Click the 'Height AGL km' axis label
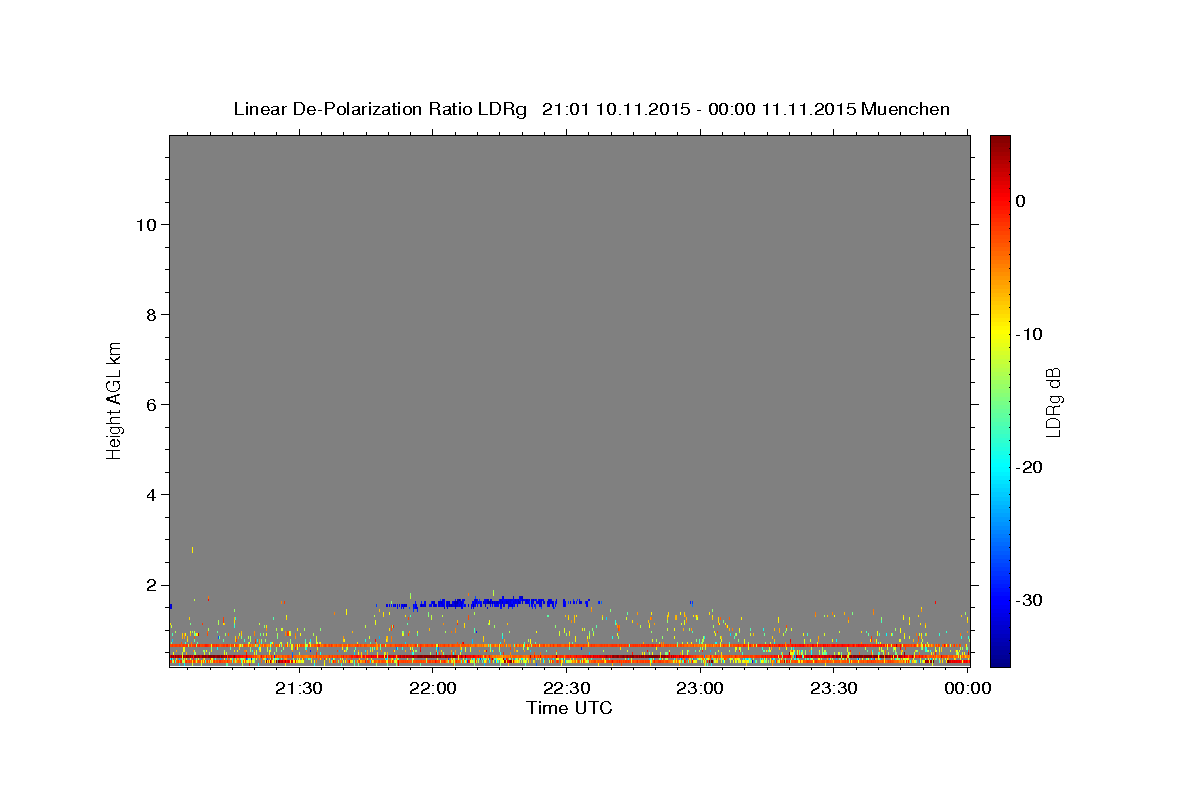This screenshot has width=1200, height=800. (115, 400)
